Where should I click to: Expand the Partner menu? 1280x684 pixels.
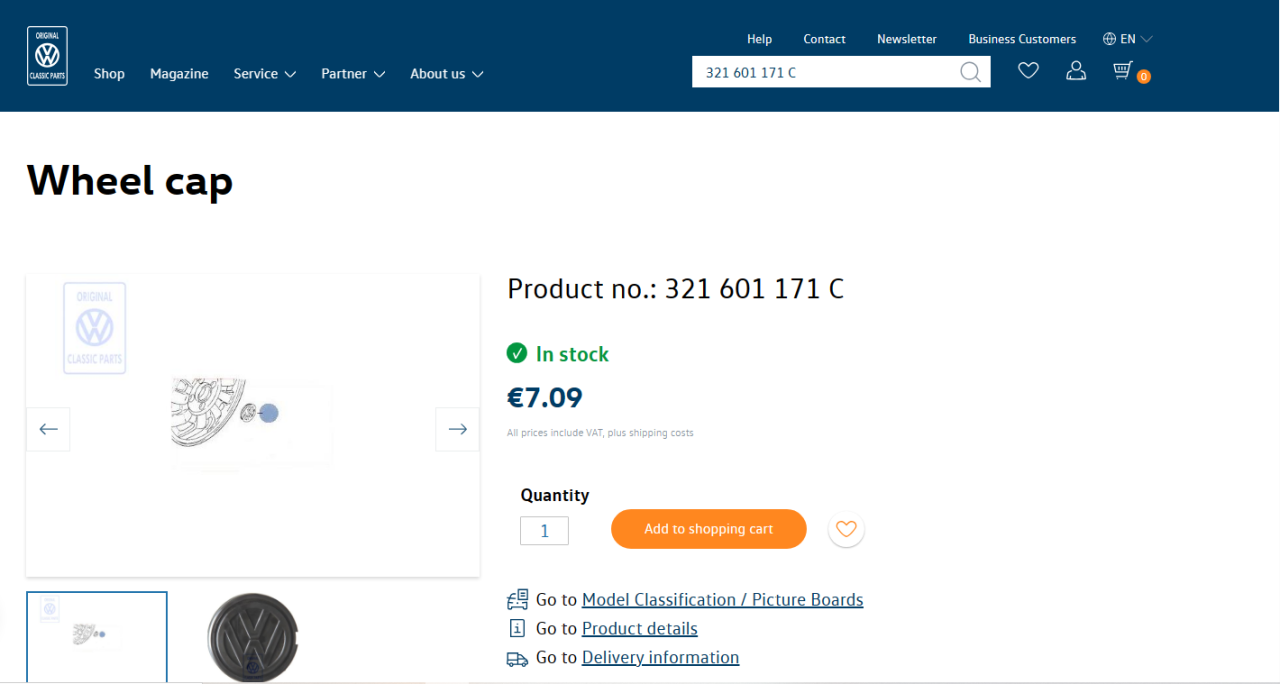(352, 74)
